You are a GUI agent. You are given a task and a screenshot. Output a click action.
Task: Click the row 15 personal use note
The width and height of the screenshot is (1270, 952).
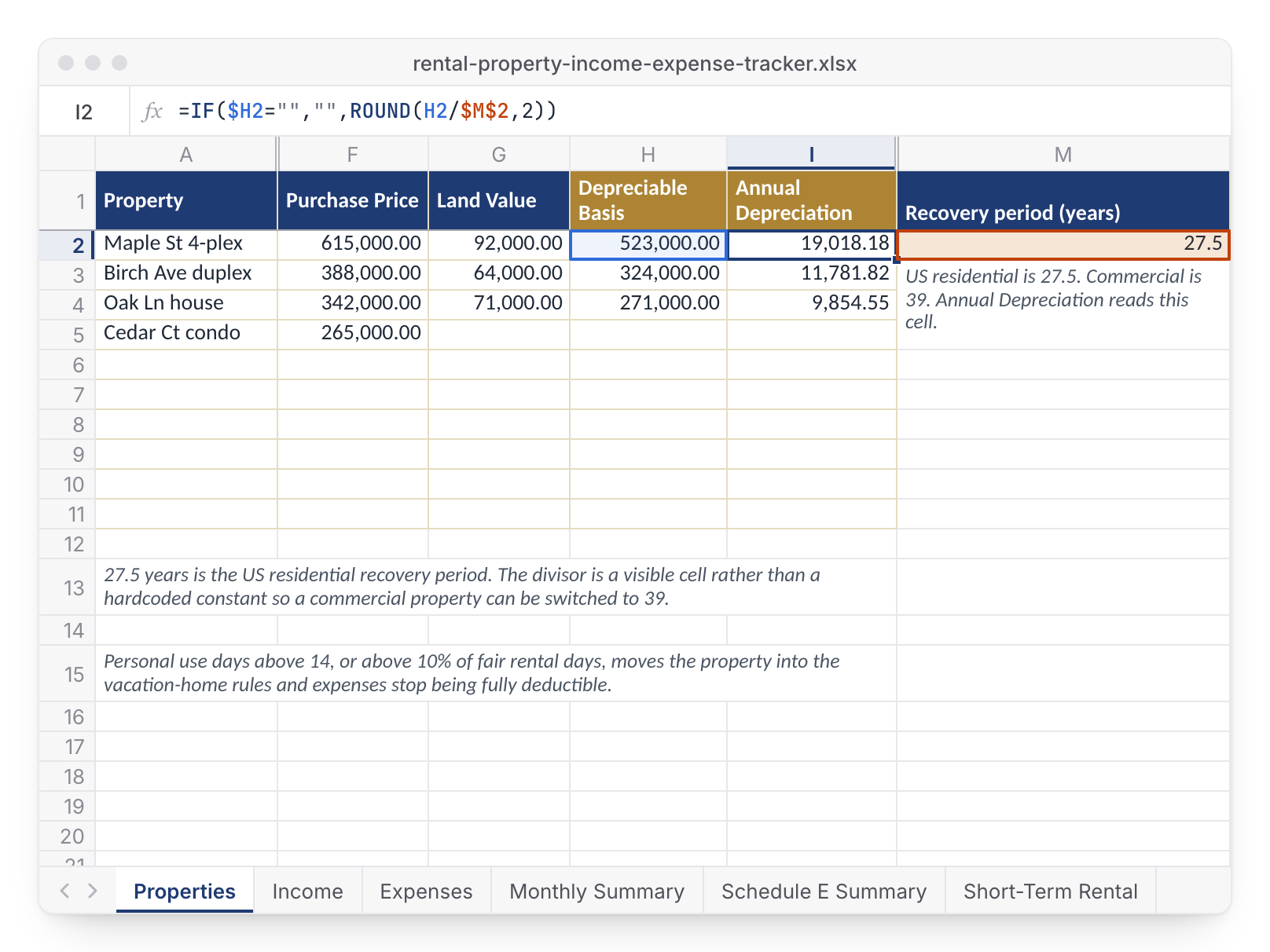click(x=496, y=673)
